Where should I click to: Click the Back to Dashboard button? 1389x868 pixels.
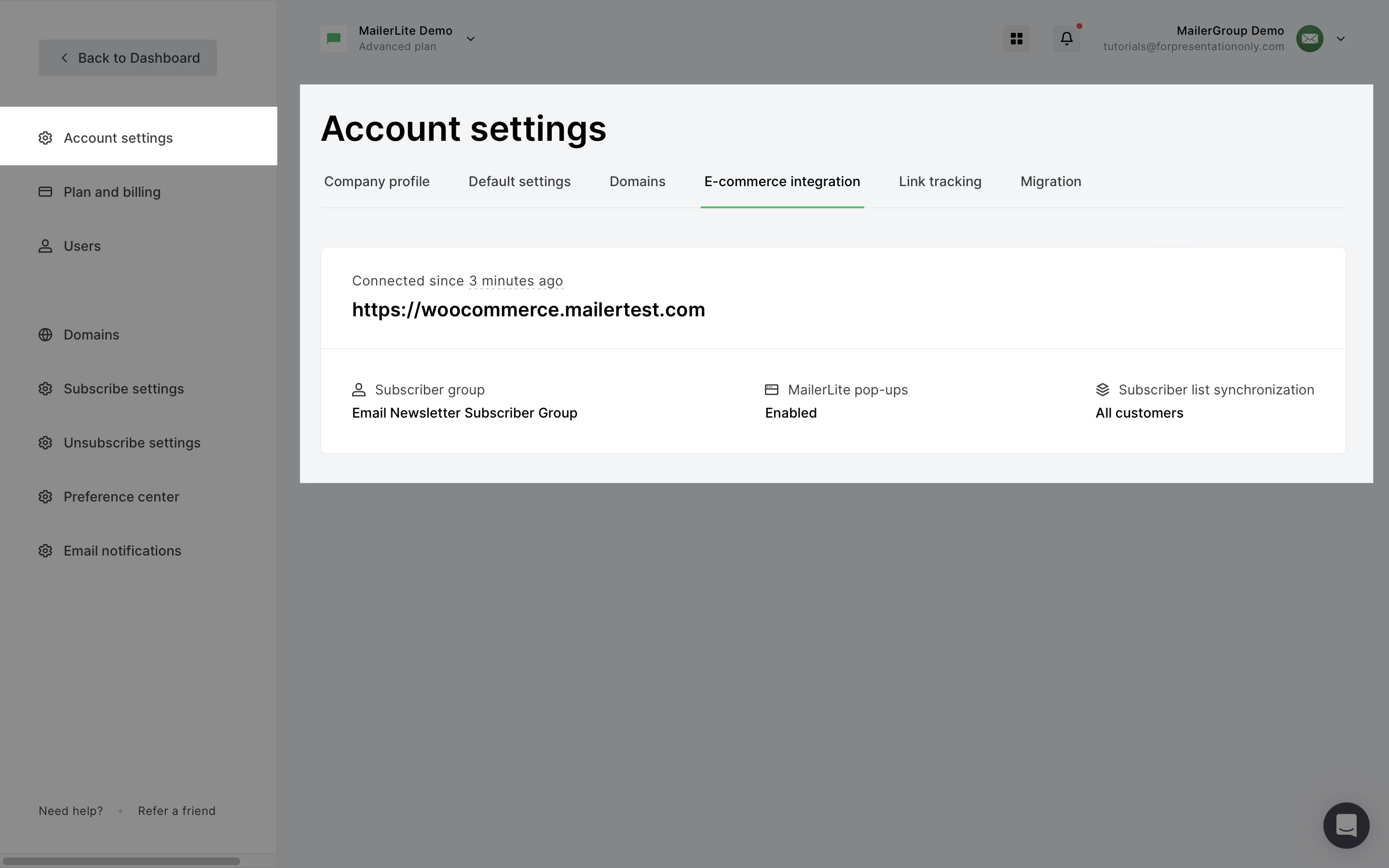pos(127,58)
